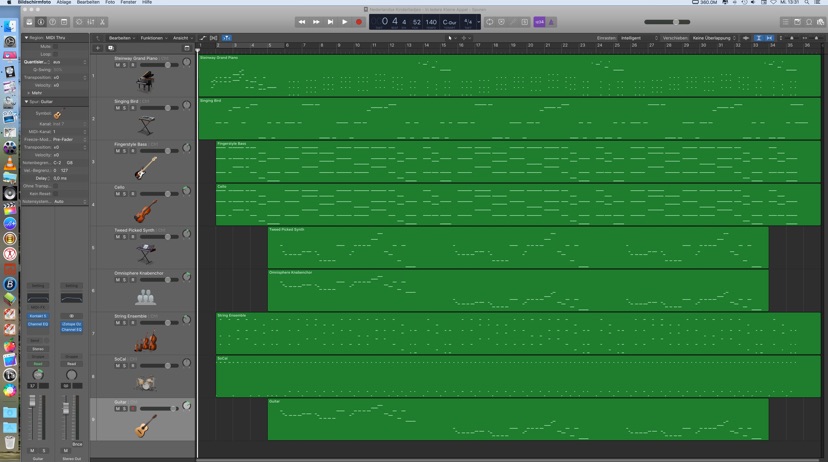Open the Bearbeiten menu in menu bar

[88, 2]
